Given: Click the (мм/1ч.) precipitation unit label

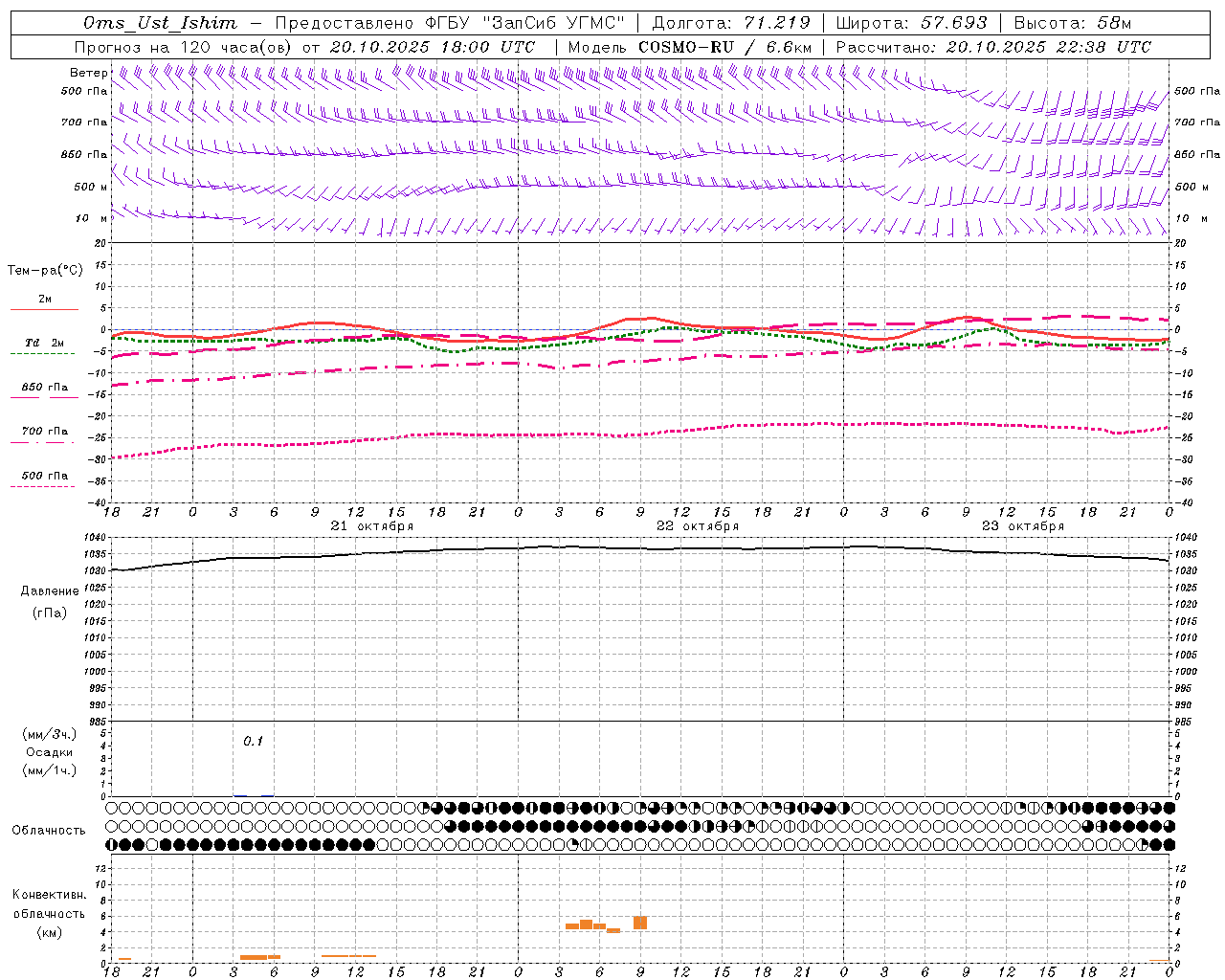Looking at the screenshot, I should [50, 770].
